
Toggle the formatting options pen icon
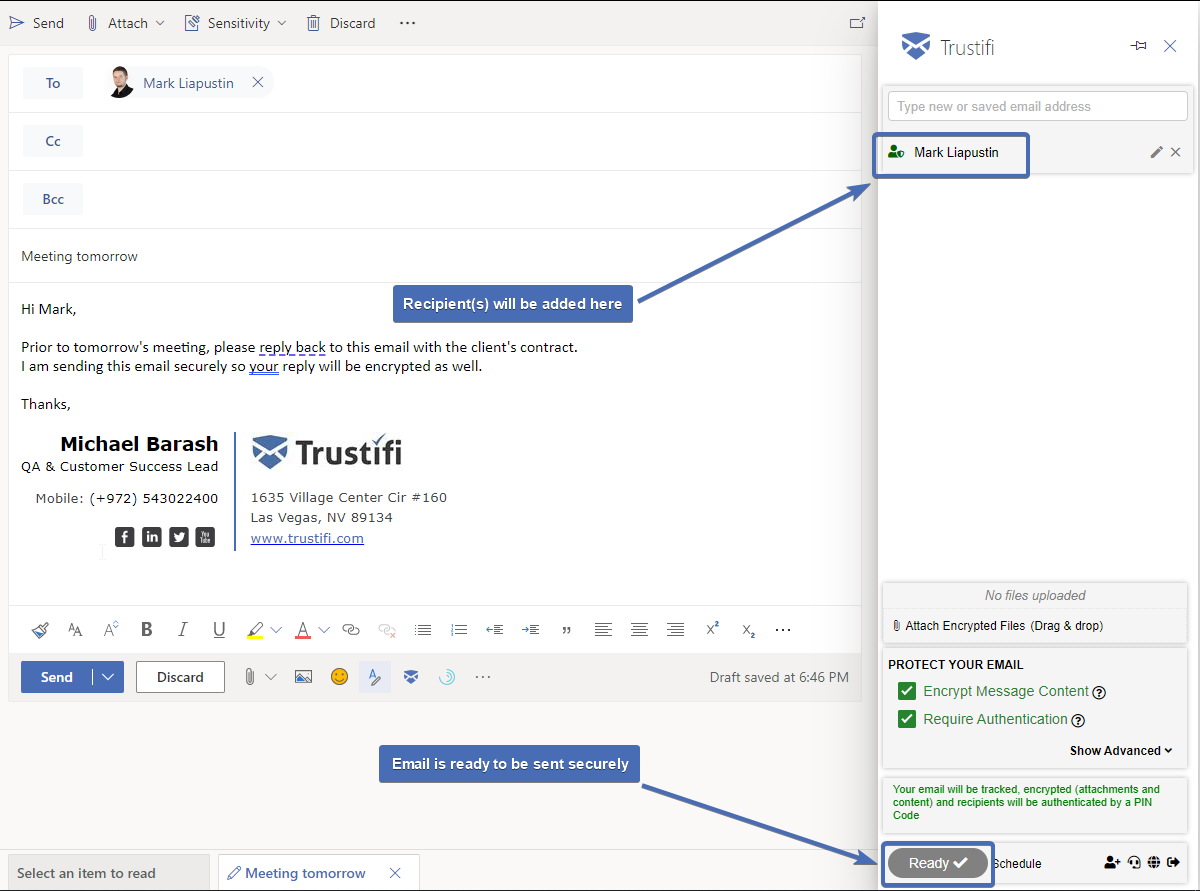click(x=375, y=677)
